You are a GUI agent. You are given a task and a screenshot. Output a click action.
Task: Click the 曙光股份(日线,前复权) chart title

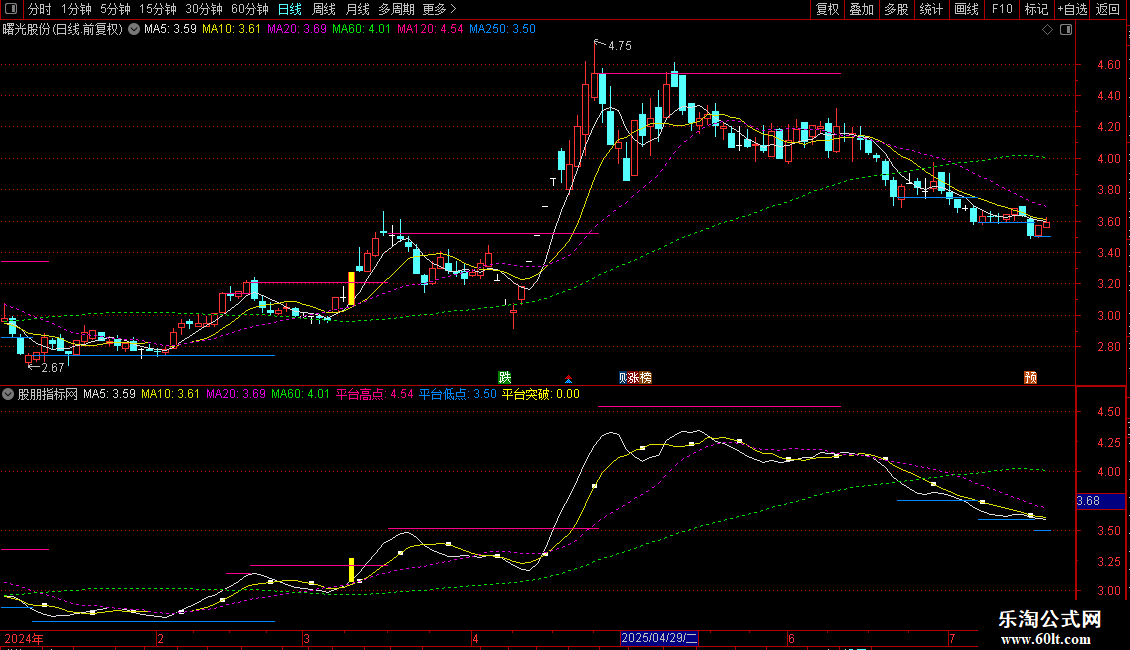pyautogui.click(x=63, y=30)
